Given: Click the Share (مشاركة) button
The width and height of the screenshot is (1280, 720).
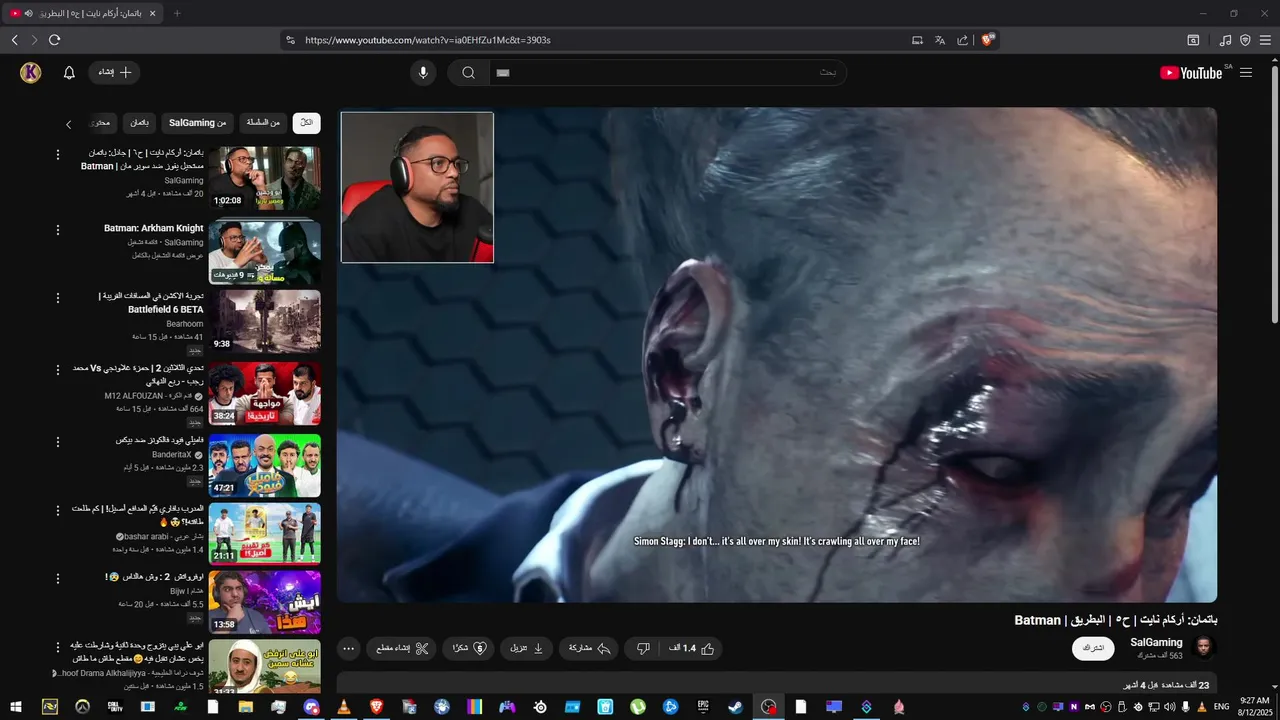Looking at the screenshot, I should 589,649.
